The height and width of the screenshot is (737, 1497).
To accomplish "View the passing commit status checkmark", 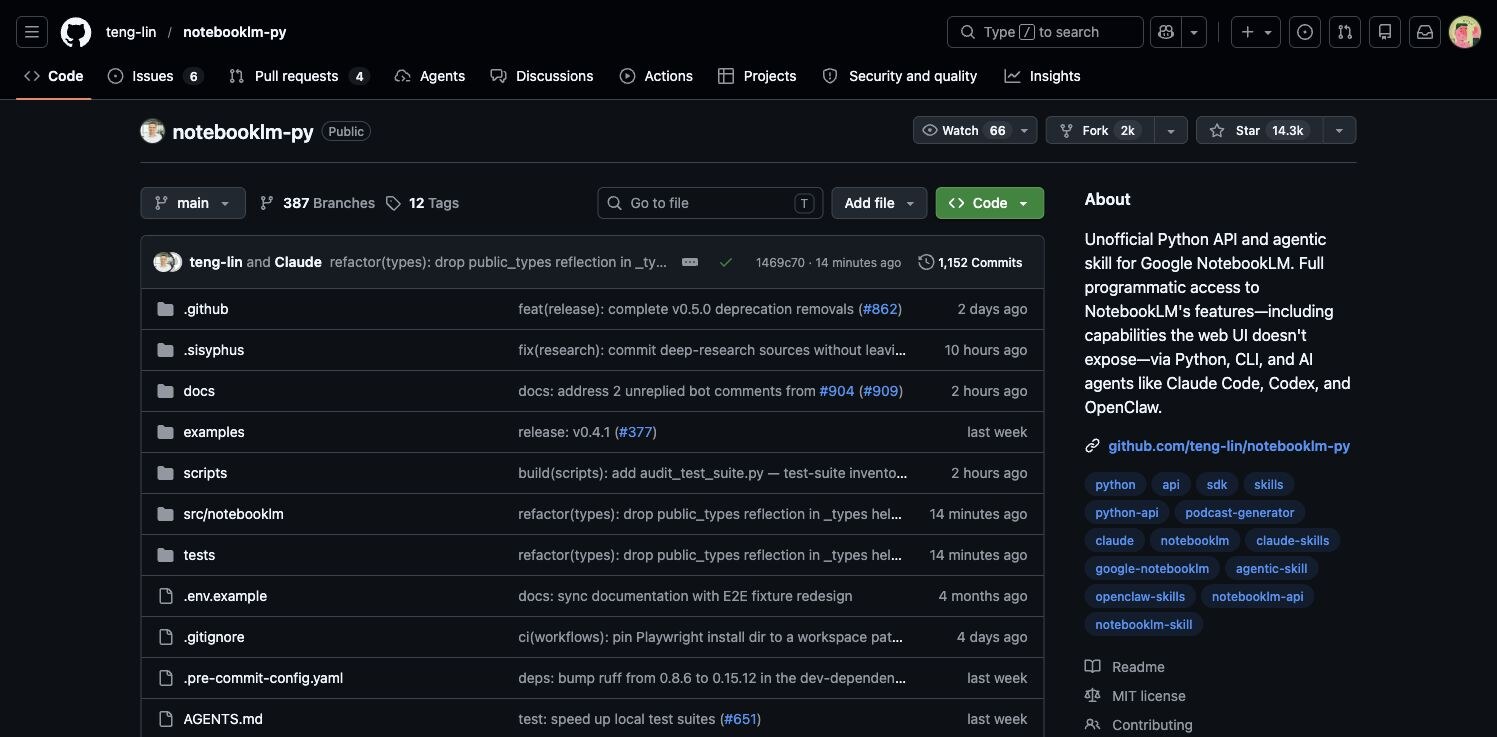I will [726, 262].
